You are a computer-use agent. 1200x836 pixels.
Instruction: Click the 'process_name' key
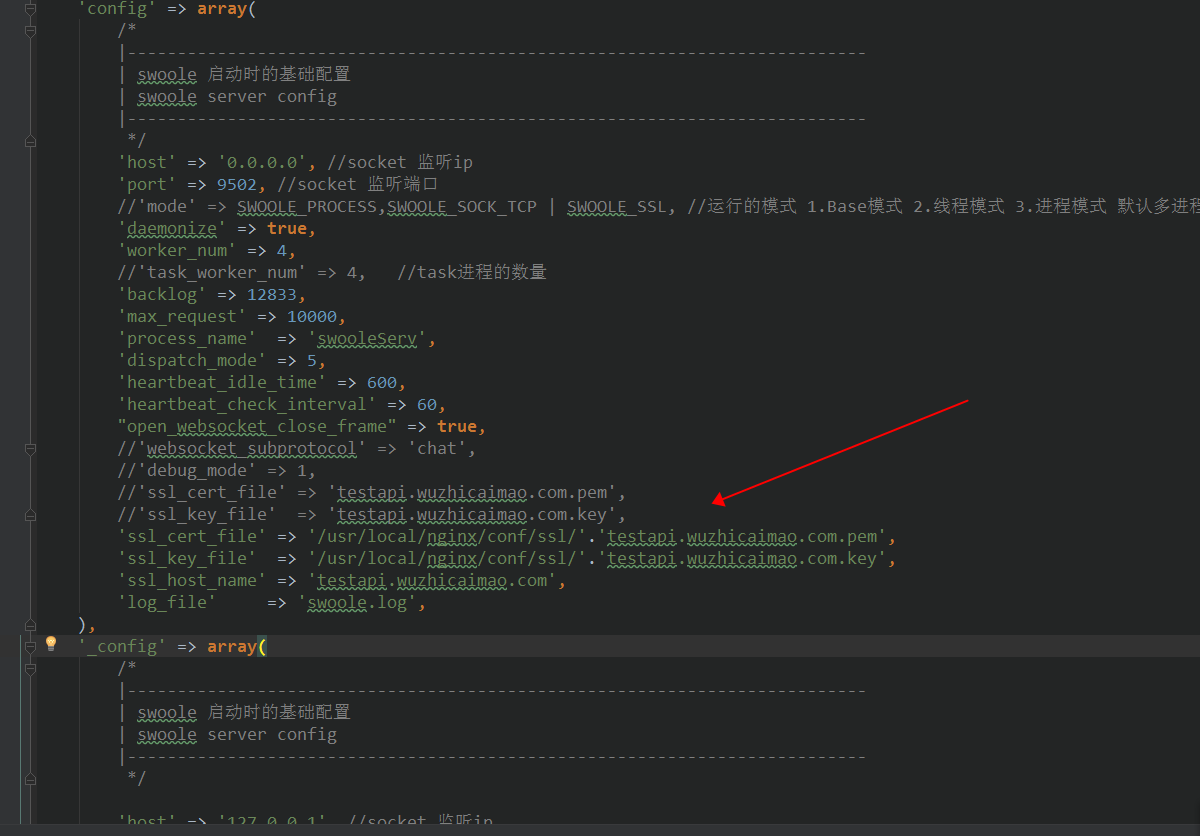click(x=187, y=338)
